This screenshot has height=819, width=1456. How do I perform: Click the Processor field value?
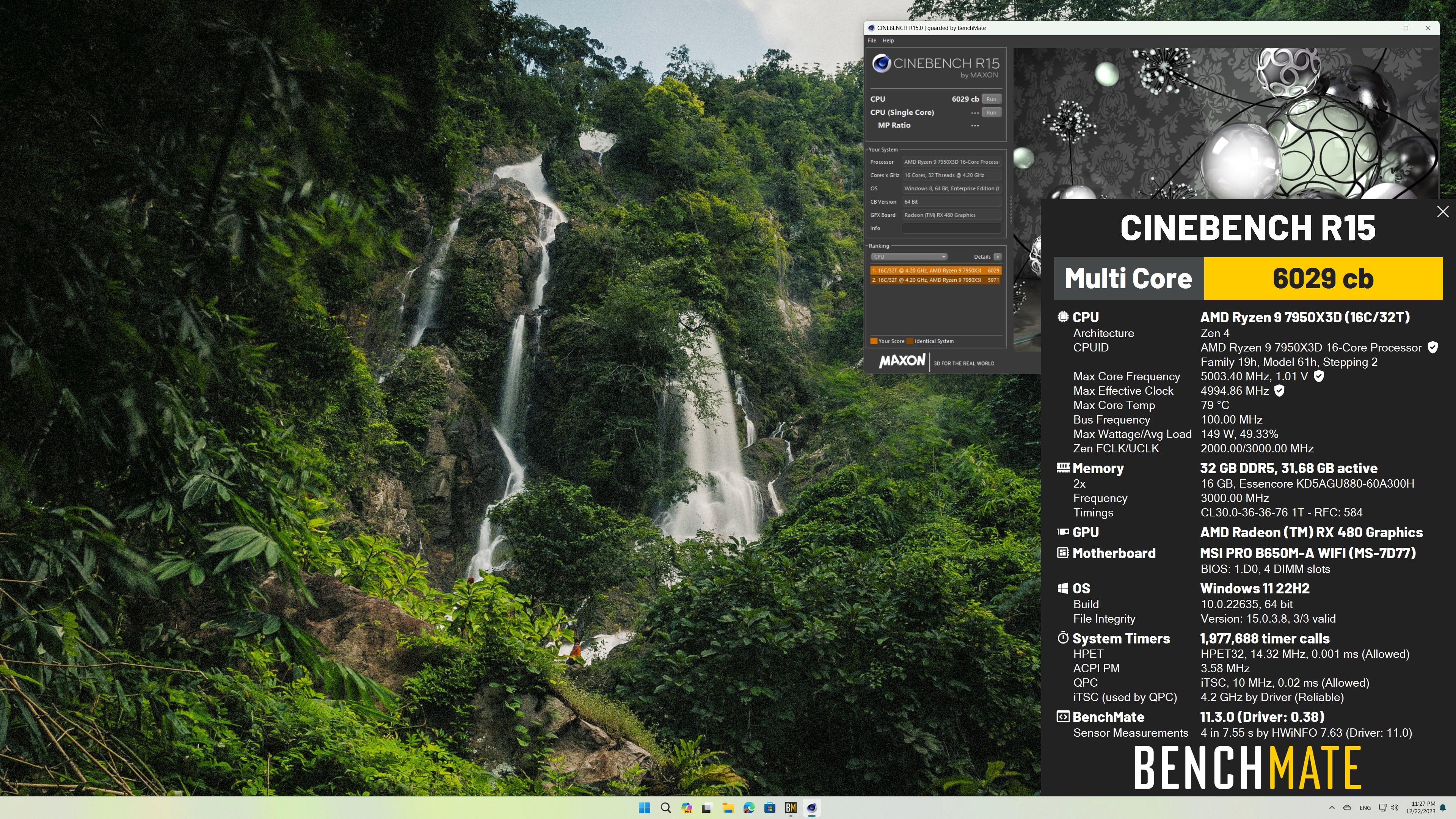(x=952, y=162)
